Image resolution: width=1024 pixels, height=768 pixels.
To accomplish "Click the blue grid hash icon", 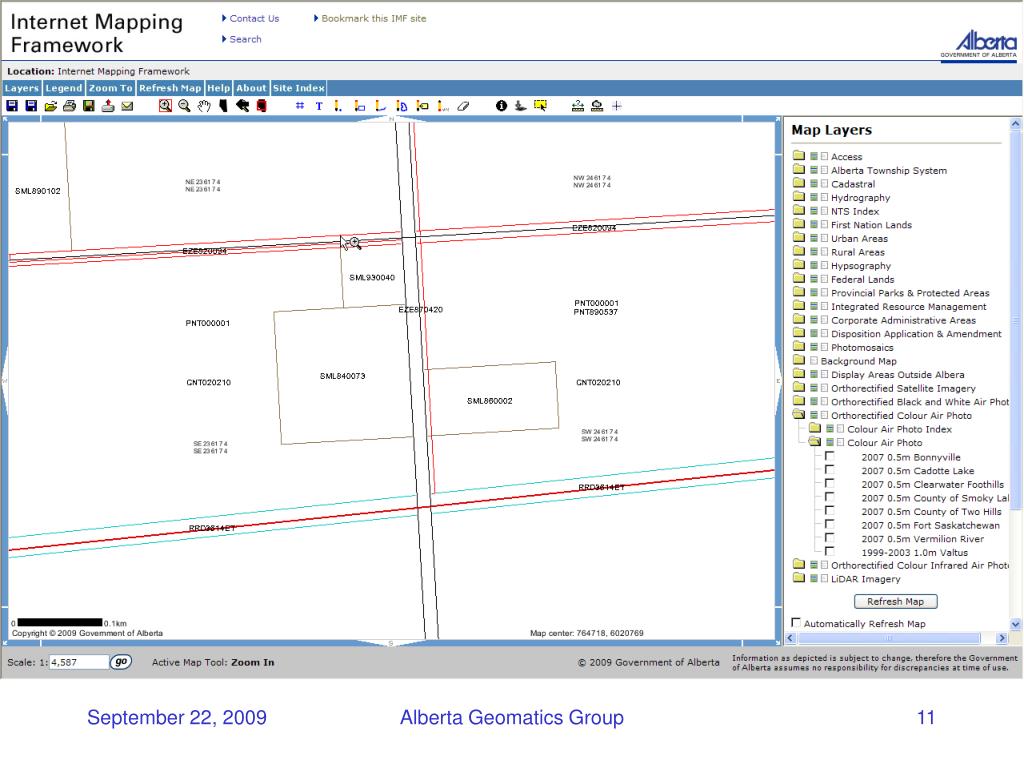I will 300,106.
